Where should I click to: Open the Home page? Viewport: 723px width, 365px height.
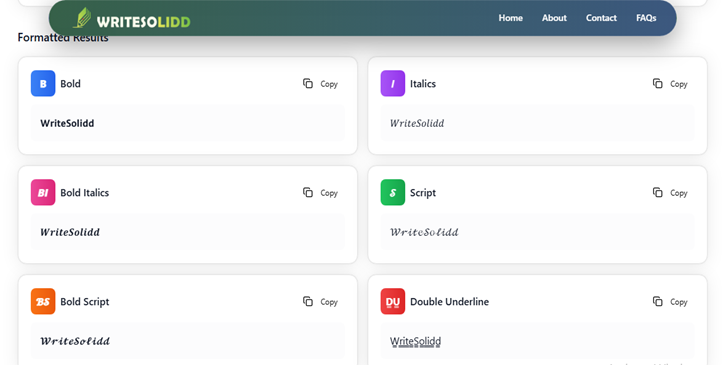click(x=510, y=18)
